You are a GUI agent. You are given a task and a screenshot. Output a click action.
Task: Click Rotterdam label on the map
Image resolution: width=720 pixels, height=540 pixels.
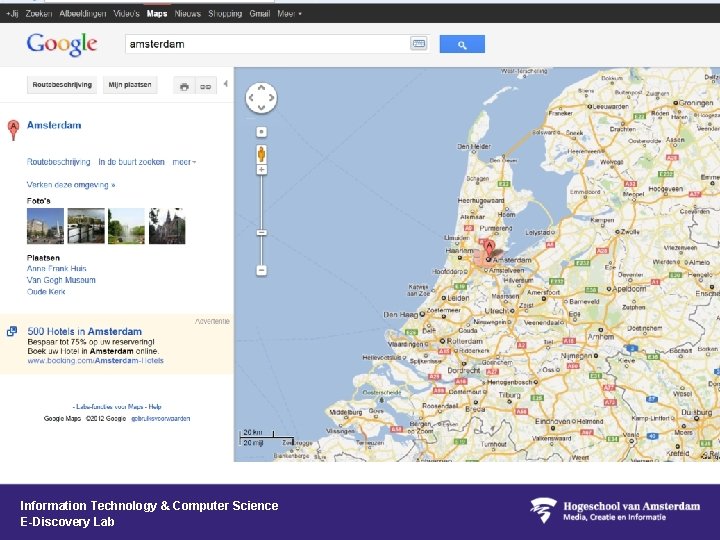(x=465, y=342)
